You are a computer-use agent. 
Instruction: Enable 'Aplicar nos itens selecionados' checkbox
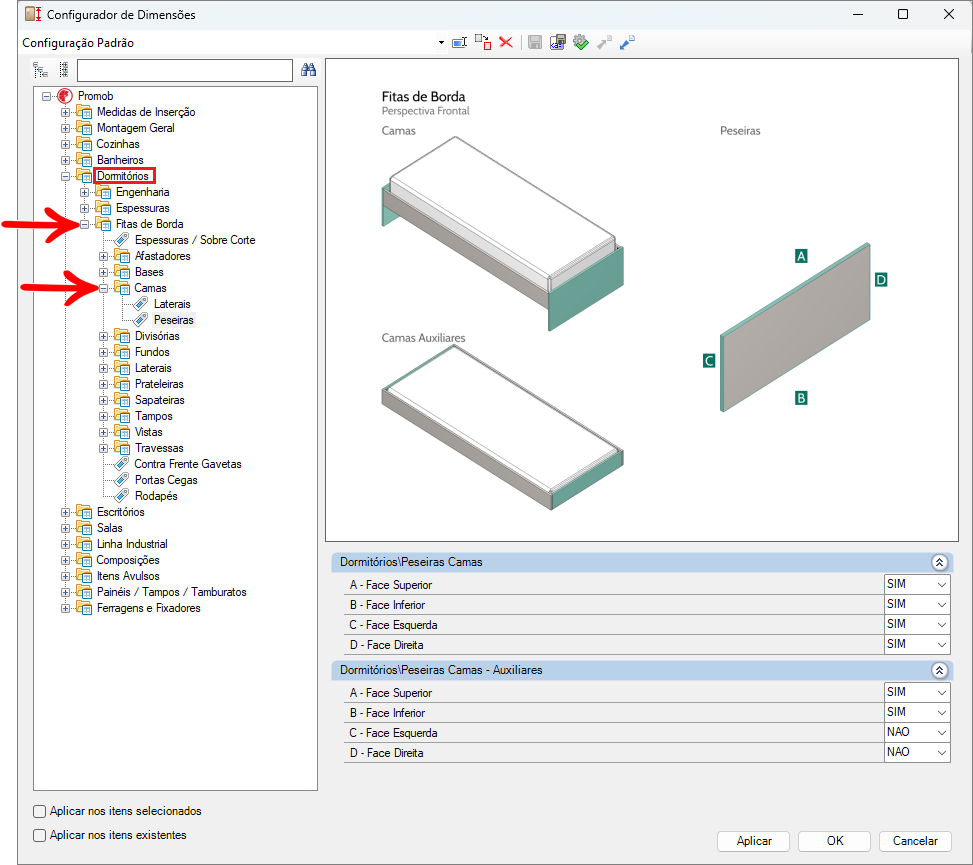(40, 811)
